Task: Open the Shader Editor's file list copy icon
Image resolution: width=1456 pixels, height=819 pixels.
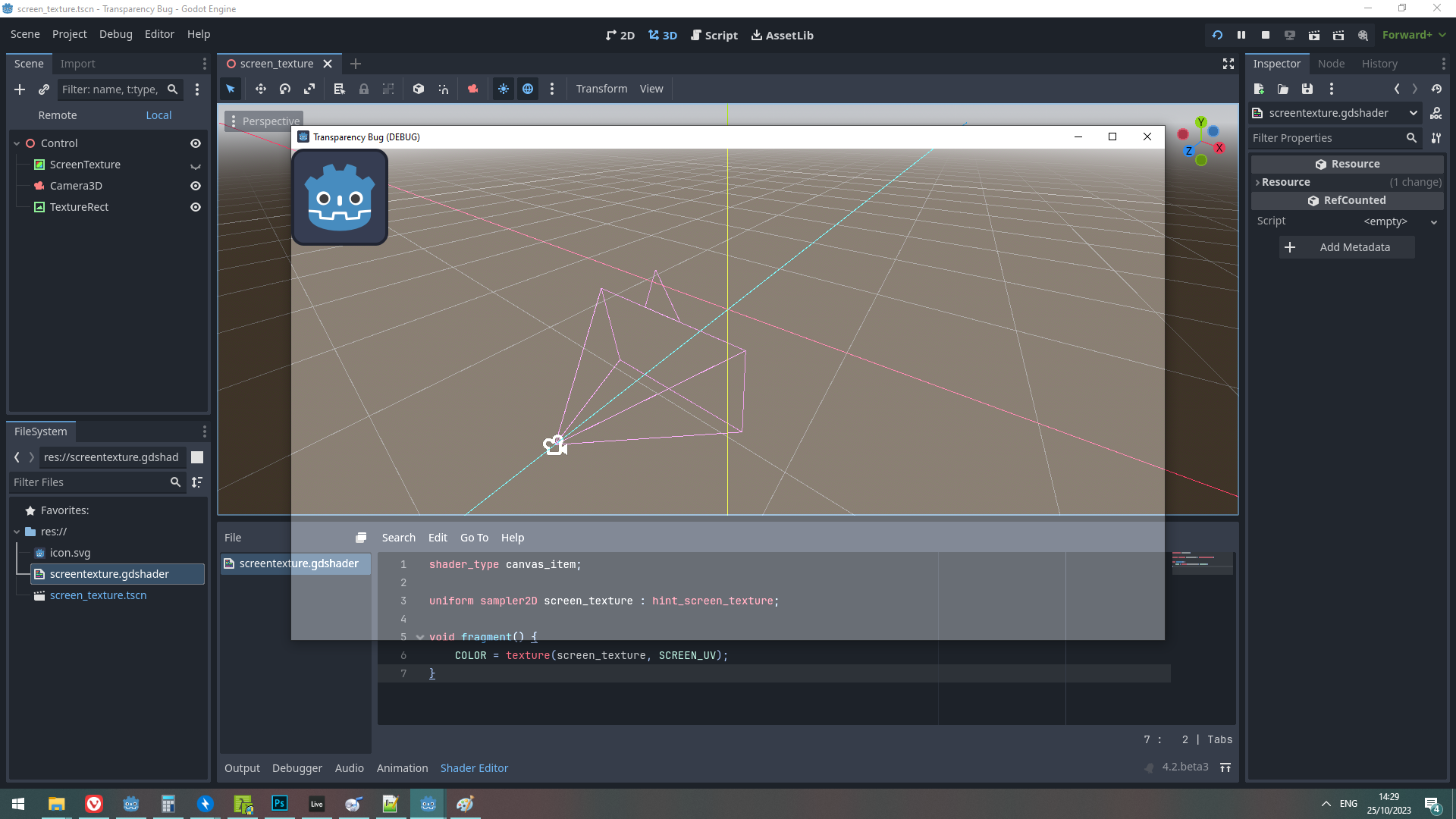Action: click(x=361, y=537)
